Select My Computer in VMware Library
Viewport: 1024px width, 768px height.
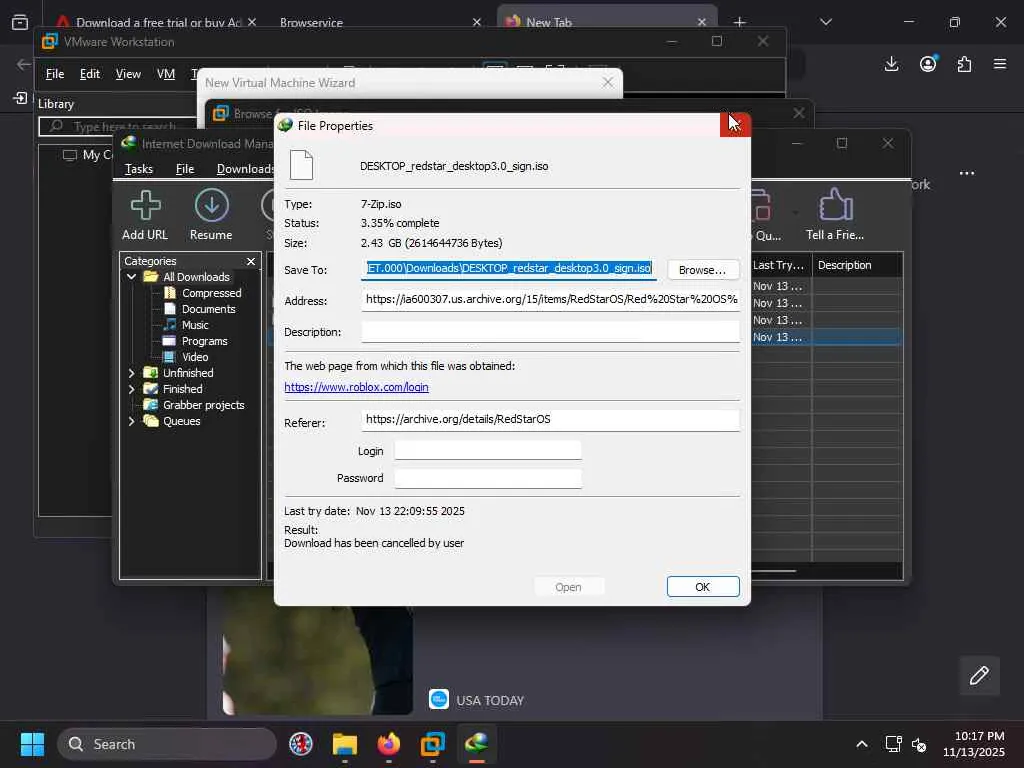(x=88, y=155)
